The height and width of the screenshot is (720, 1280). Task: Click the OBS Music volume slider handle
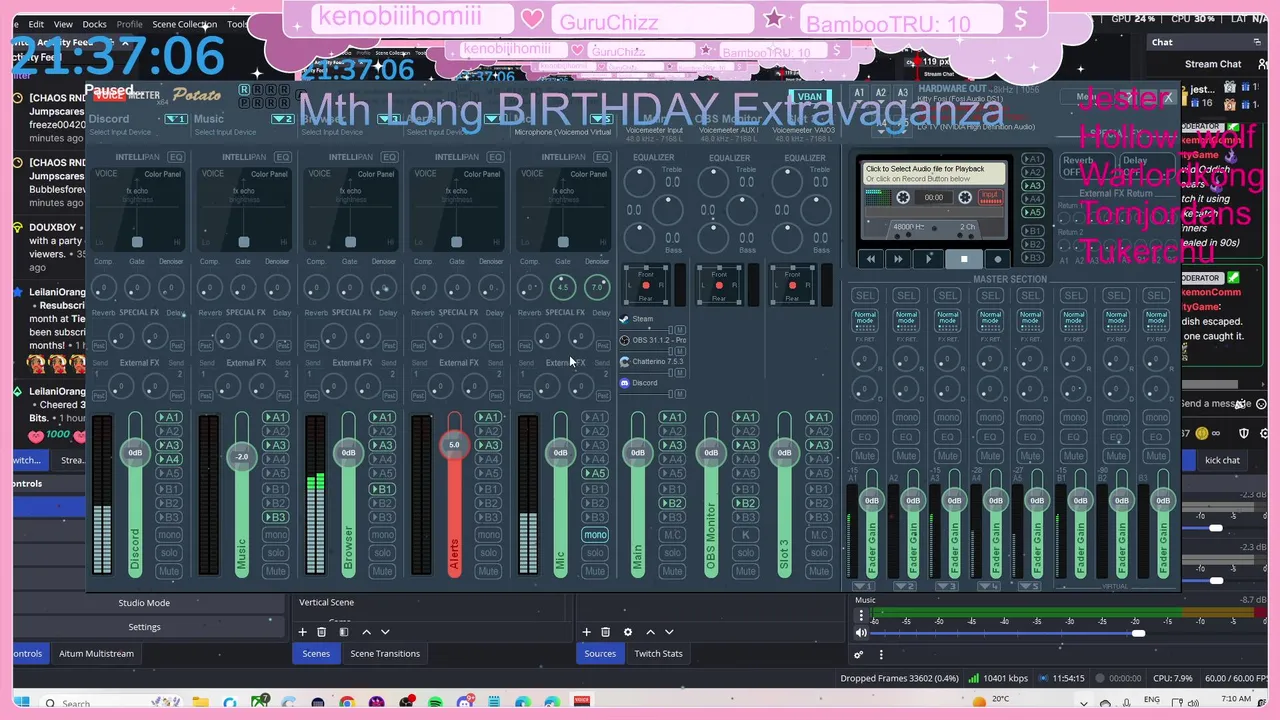click(x=1138, y=633)
